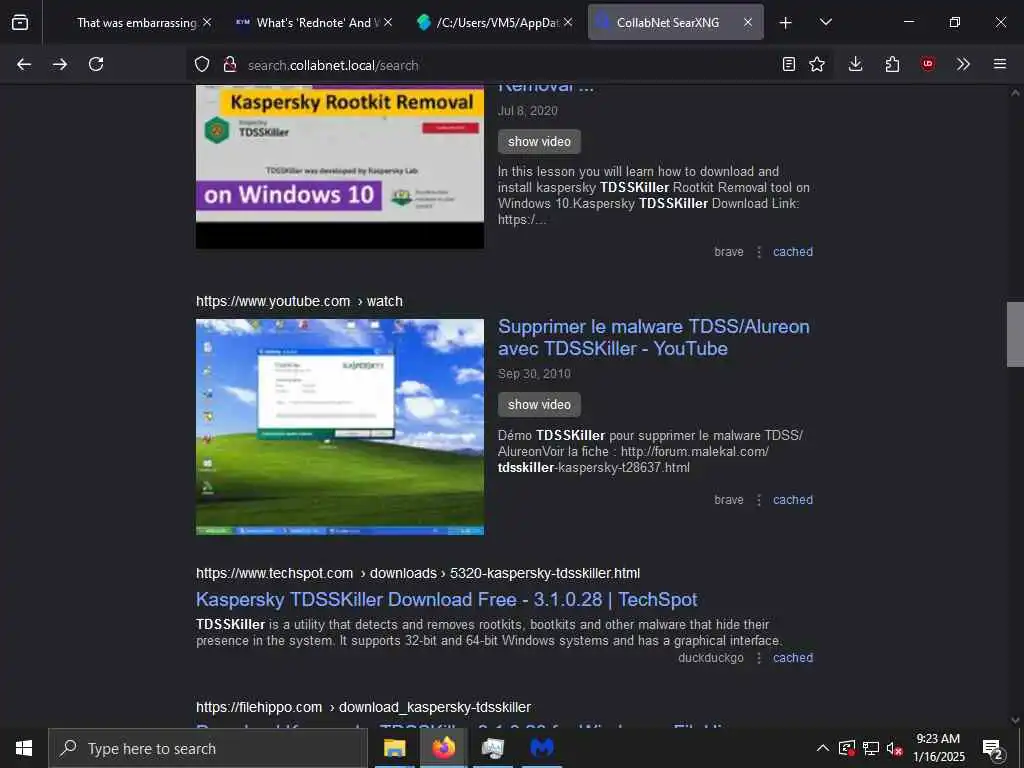This screenshot has height=768, width=1024.
Task: Close the CollabNet SearXNG tab
Action: [748, 22]
